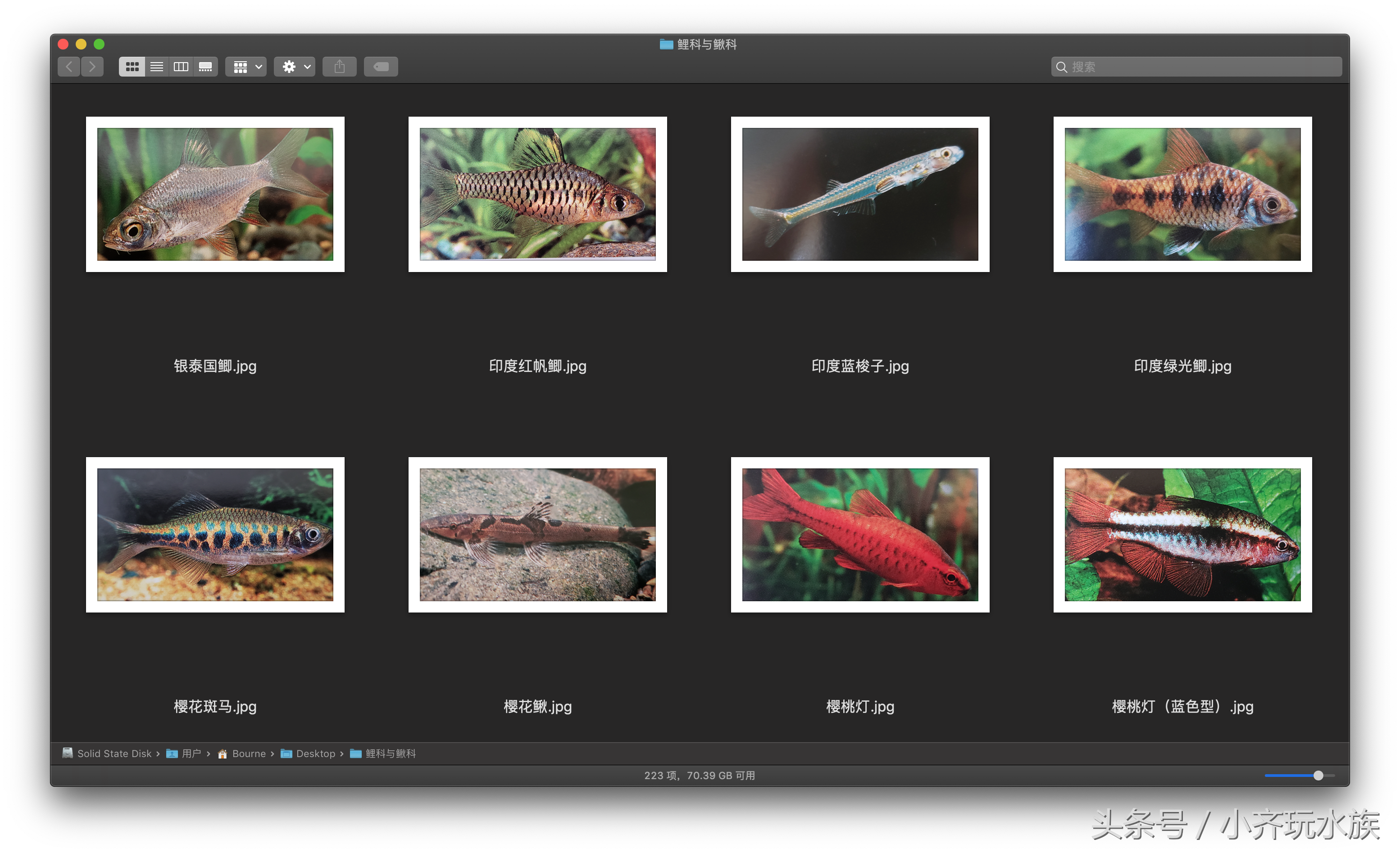Click the 搜索 search field
1400x853 pixels.
coord(1196,67)
